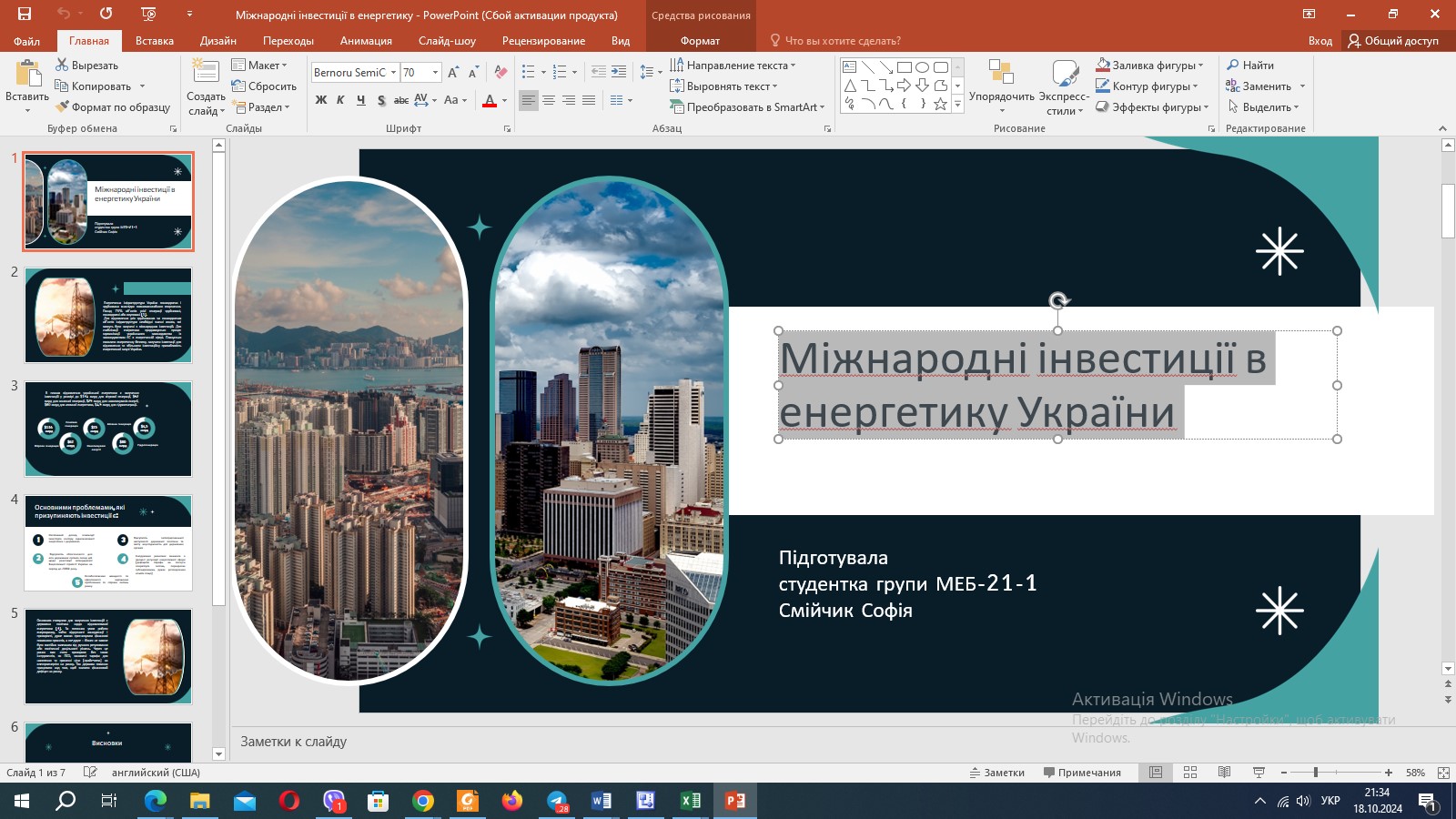Viewport: 1456px width, 819px height.
Task: Save the presentation with the floppy disk icon
Action: click(25, 14)
